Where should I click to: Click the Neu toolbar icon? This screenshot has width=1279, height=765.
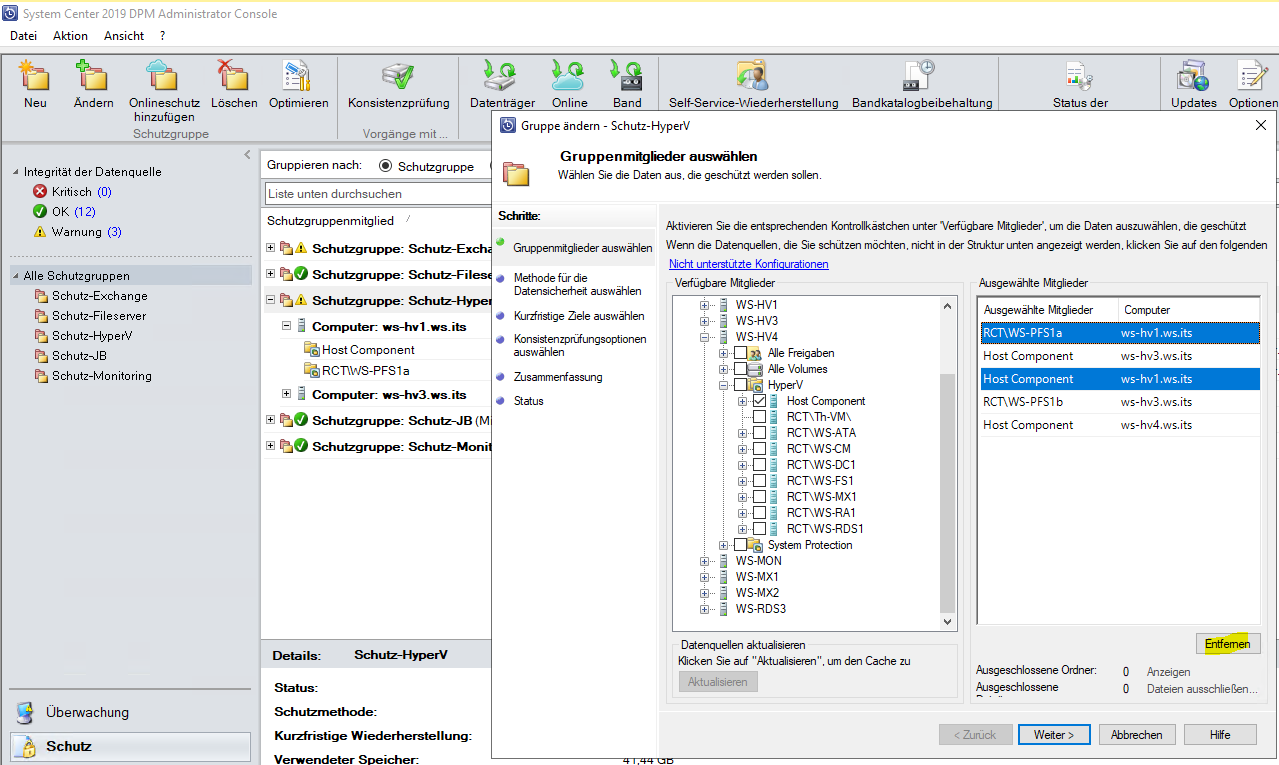coord(35,77)
